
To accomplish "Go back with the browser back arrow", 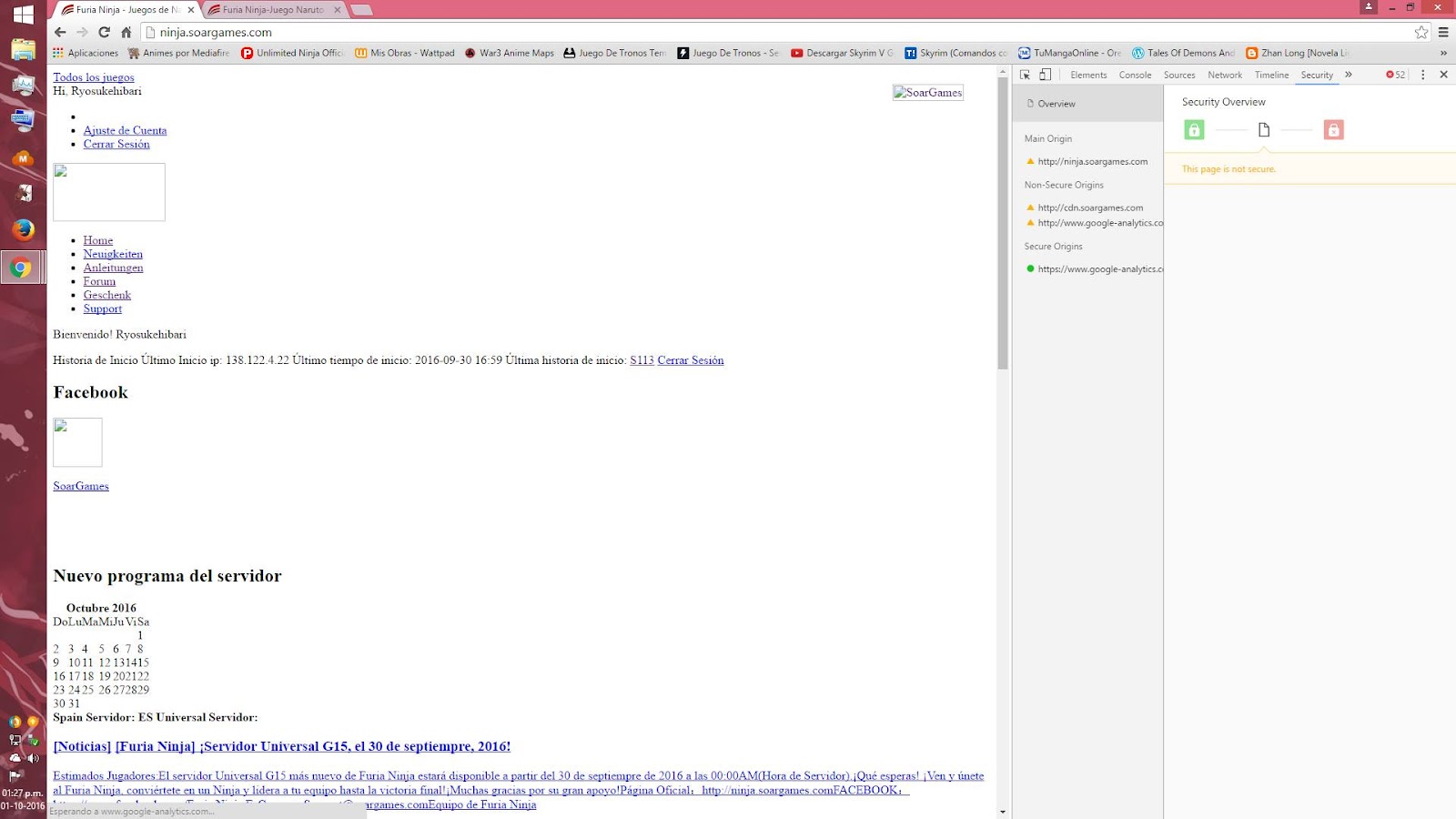I will tap(60, 32).
